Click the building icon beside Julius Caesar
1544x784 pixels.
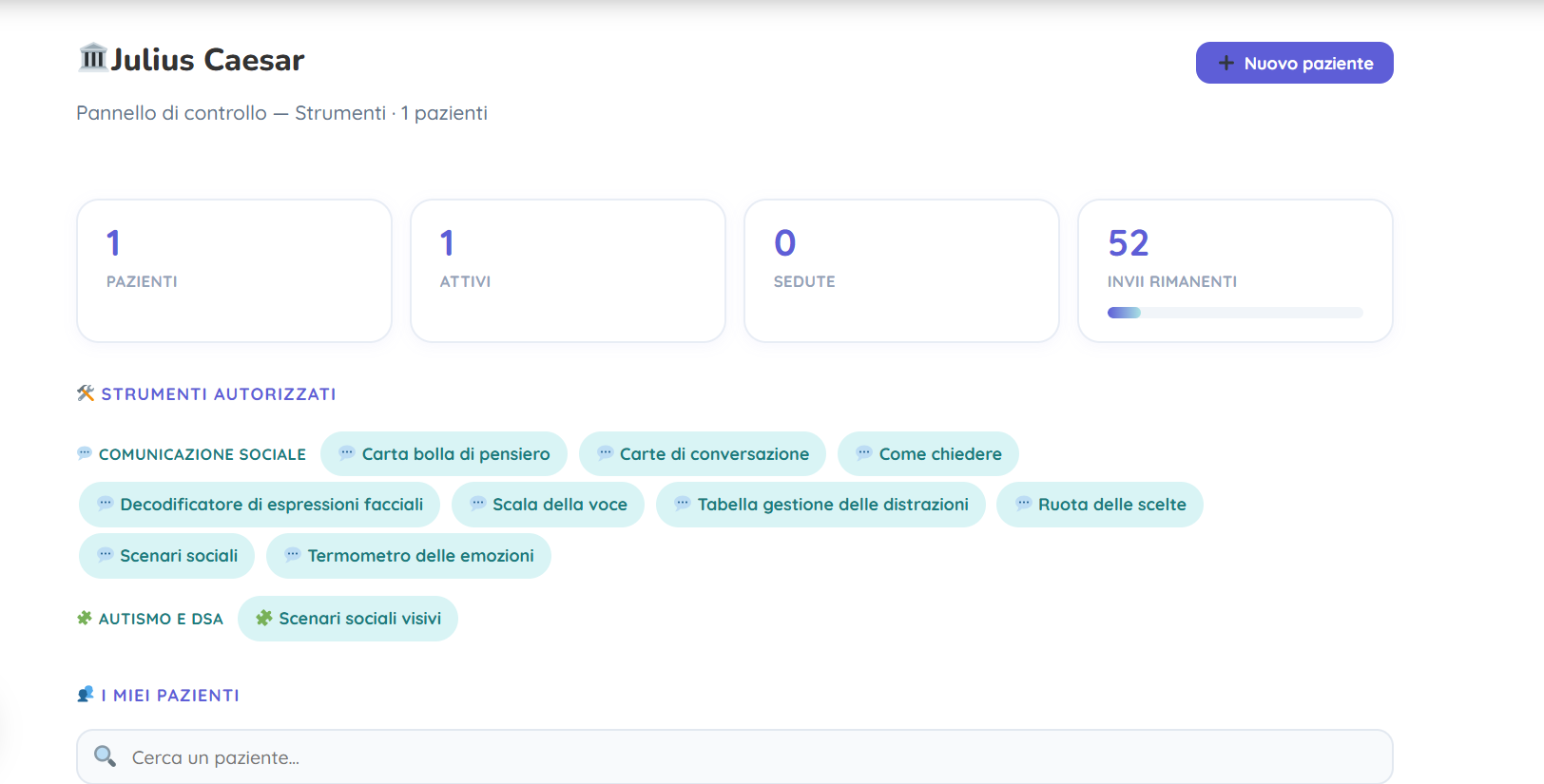point(92,58)
